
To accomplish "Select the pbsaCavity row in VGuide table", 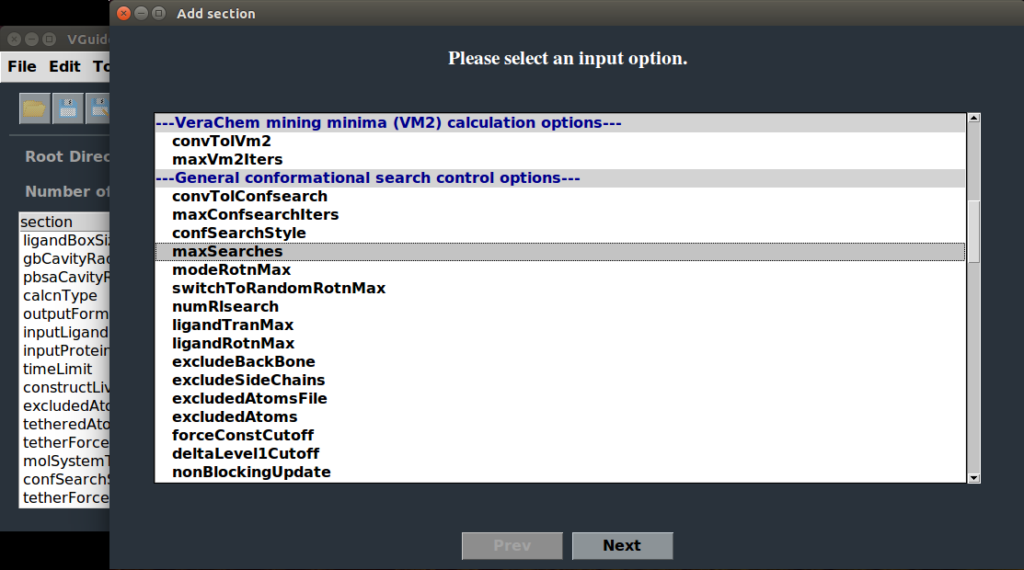I will click(65, 277).
